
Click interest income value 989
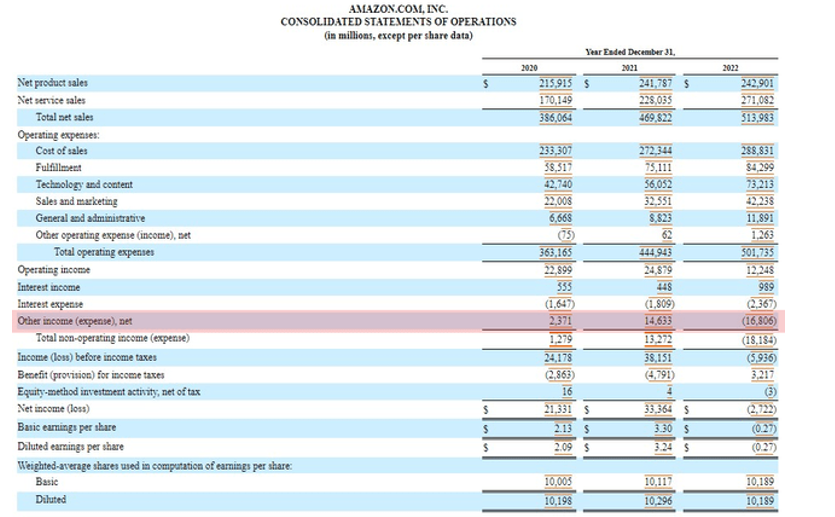click(766, 288)
